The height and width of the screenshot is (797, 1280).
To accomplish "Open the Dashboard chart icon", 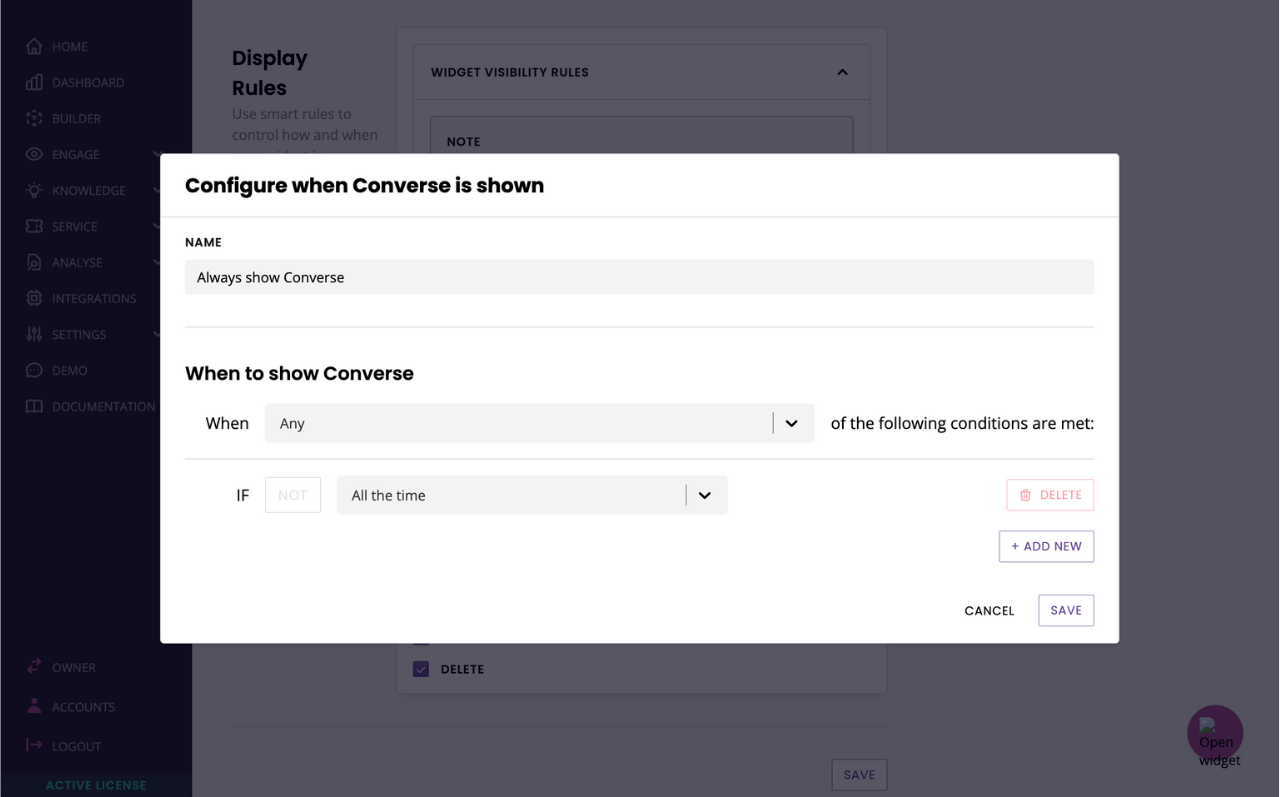I will coord(34,82).
